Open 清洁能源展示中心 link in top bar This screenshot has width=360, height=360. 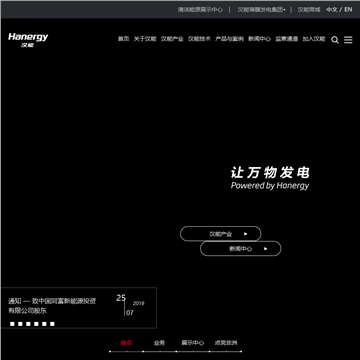[200, 10]
